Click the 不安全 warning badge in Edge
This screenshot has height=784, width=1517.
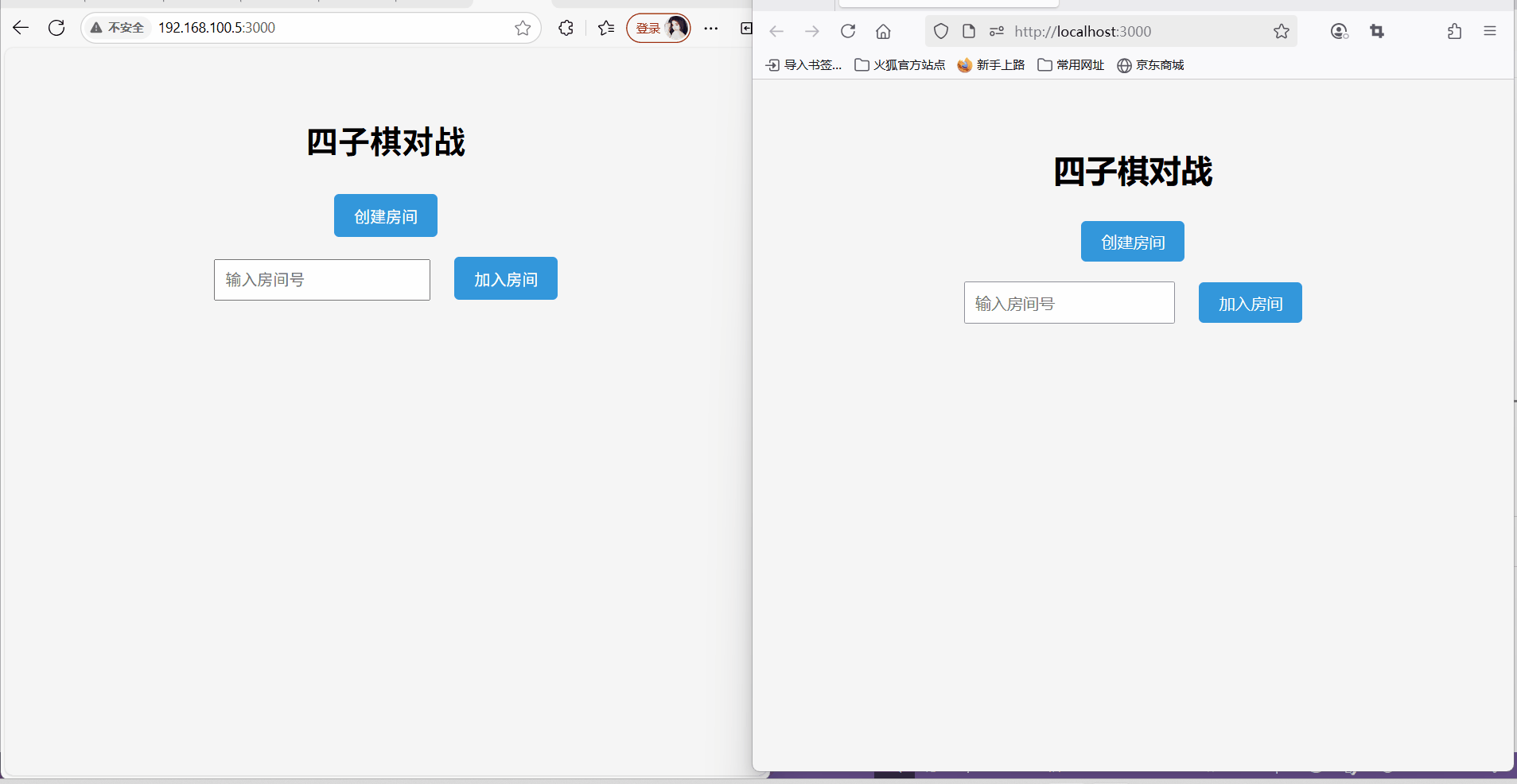(118, 27)
